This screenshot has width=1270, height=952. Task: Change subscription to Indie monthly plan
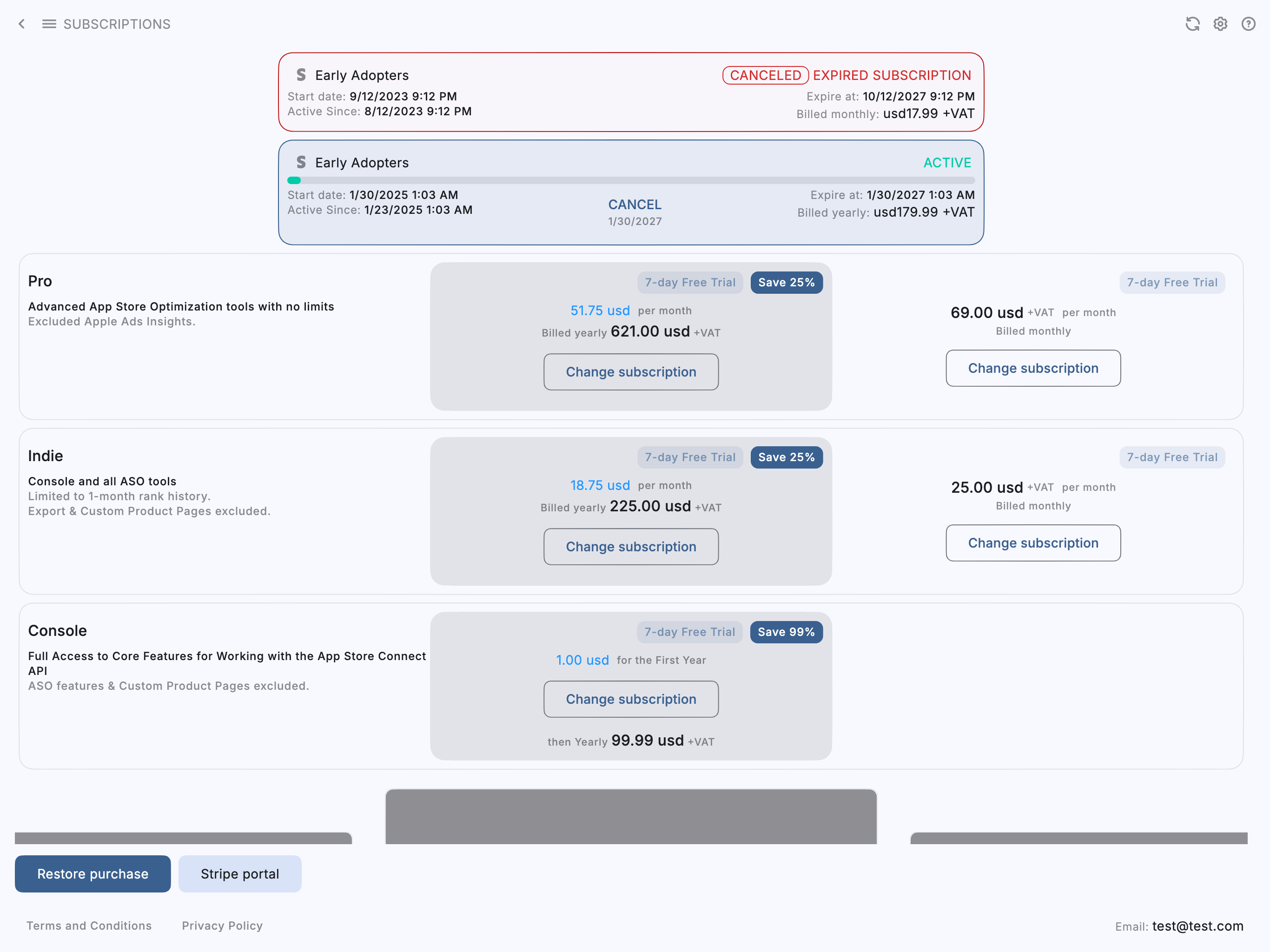pos(1032,543)
